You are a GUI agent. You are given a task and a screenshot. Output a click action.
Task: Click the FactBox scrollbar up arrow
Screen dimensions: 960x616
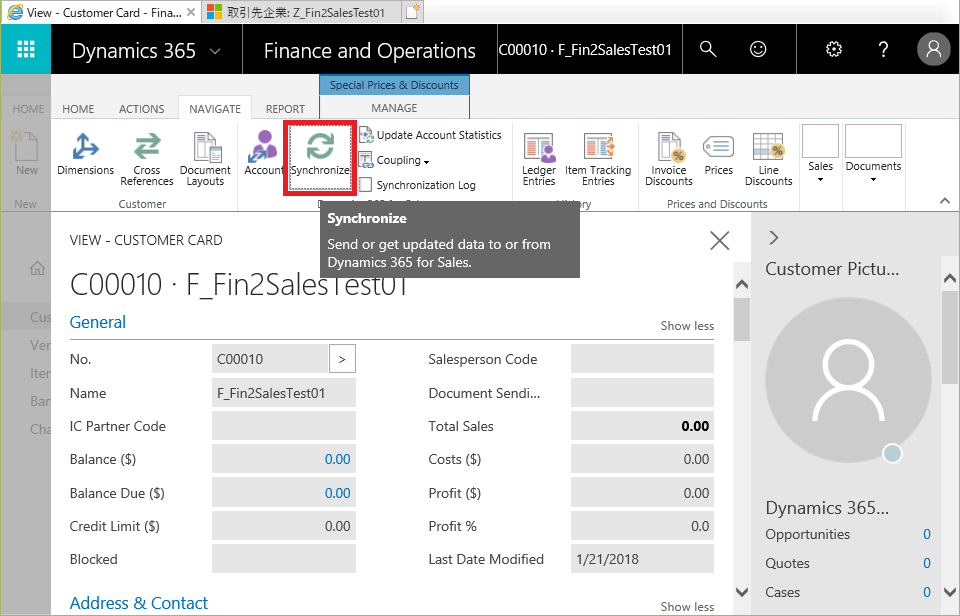click(950, 279)
